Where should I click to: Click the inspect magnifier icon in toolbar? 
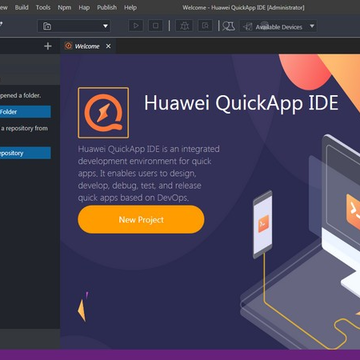click(x=205, y=26)
